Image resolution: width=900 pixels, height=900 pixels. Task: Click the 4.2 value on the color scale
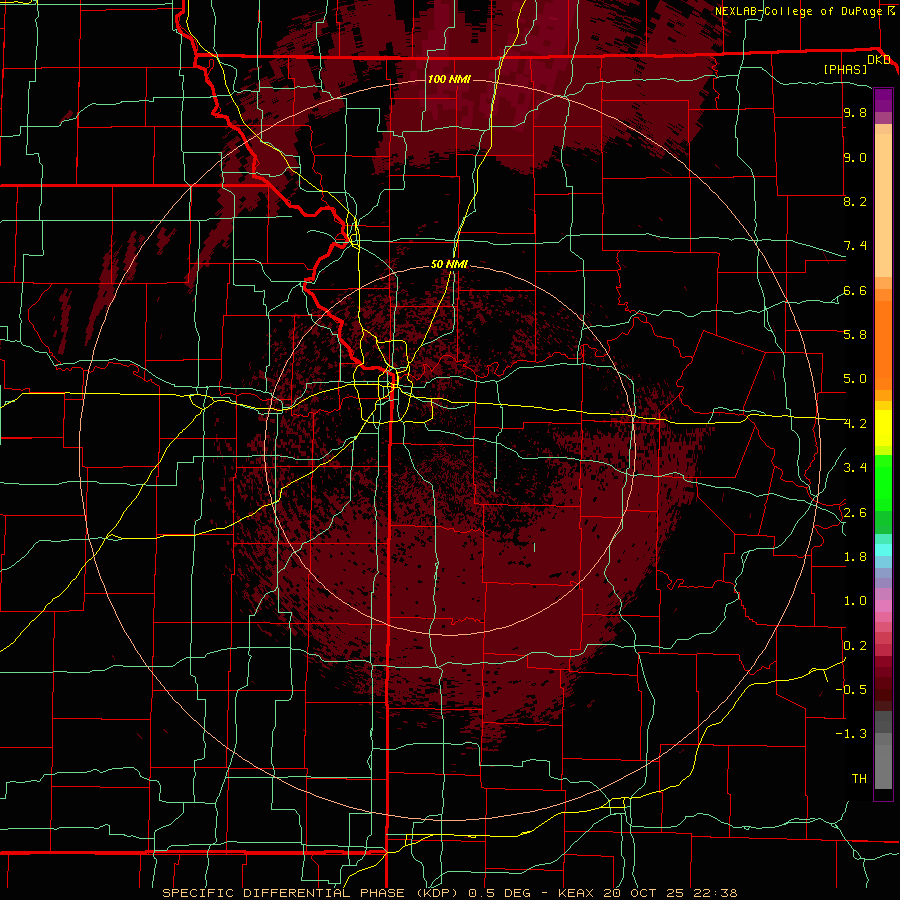855,424
